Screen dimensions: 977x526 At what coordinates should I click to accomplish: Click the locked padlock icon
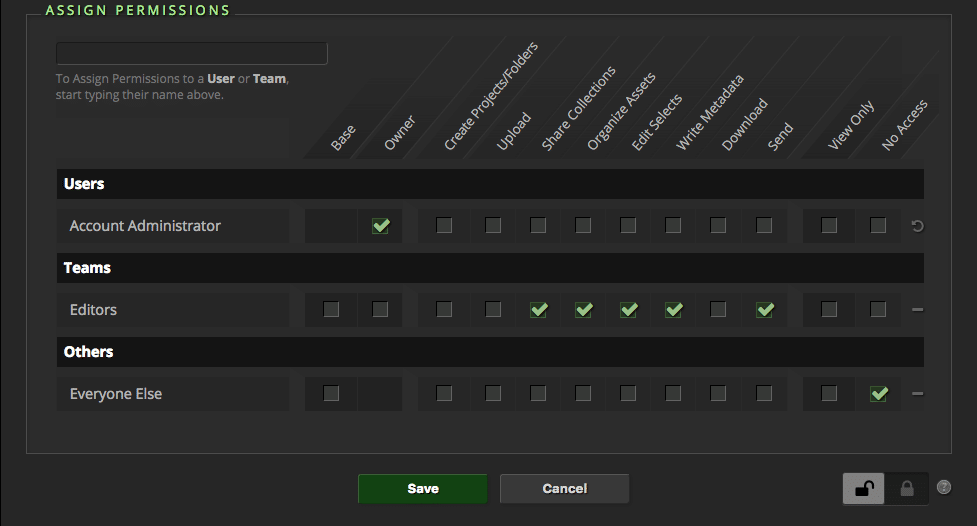coord(907,489)
